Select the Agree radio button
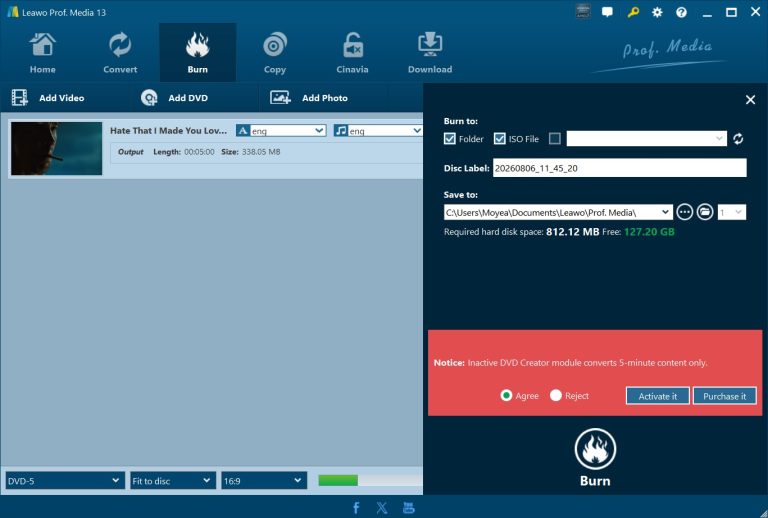 506,395
